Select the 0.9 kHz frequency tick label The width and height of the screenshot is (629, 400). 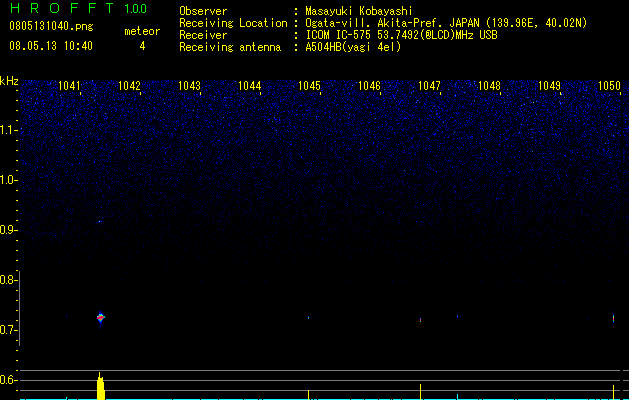point(8,230)
